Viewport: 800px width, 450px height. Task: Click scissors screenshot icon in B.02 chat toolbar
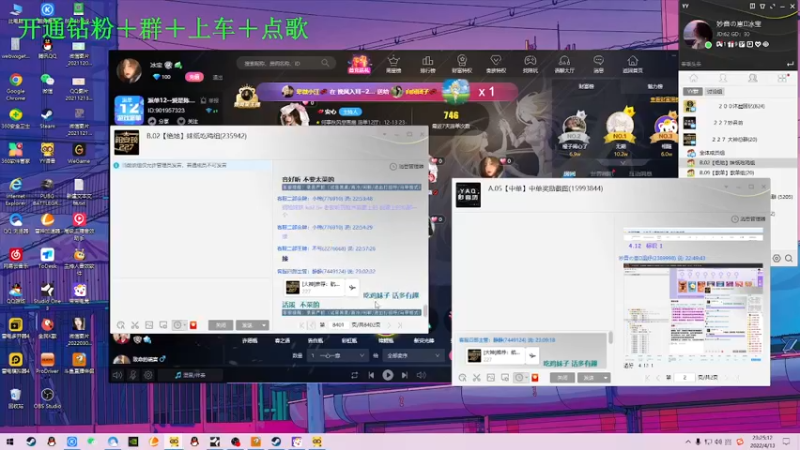click(x=135, y=325)
